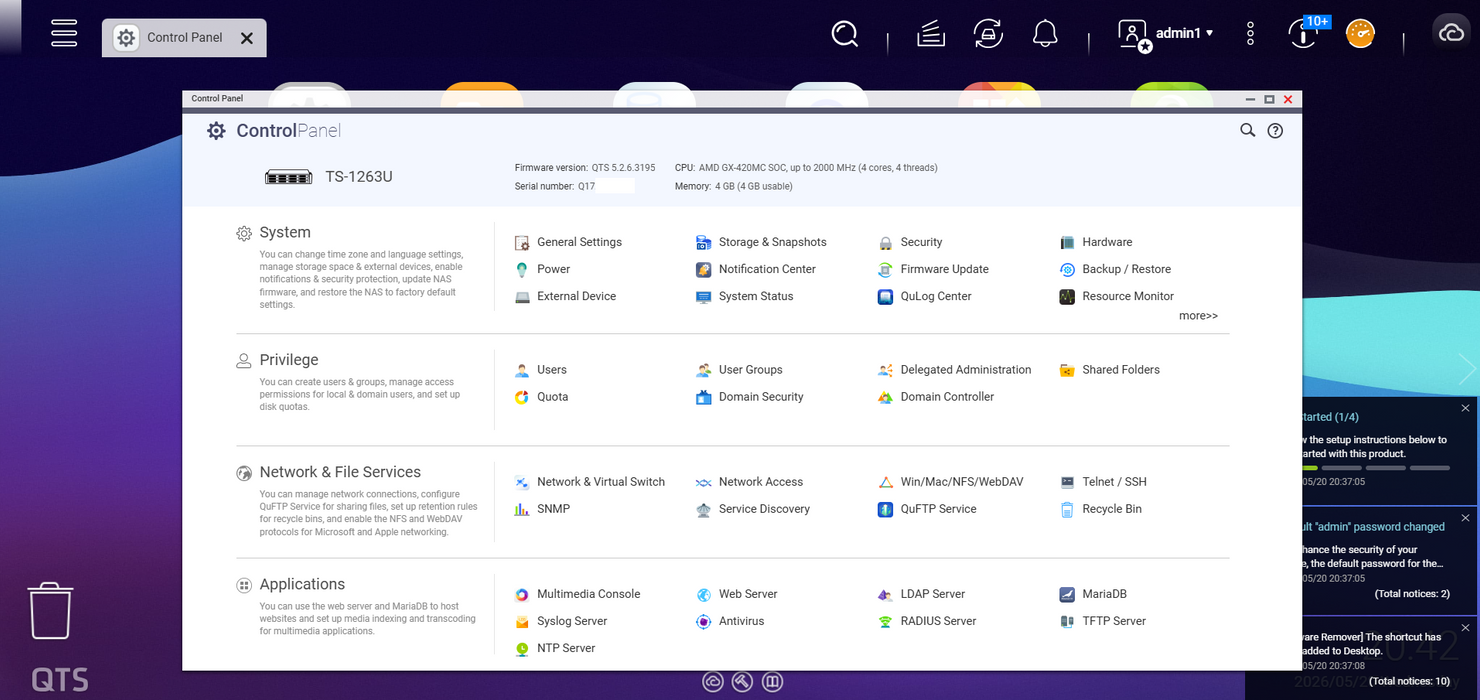
Task: Open Win/Mac/NFS/WebDAV link
Action: pos(962,482)
